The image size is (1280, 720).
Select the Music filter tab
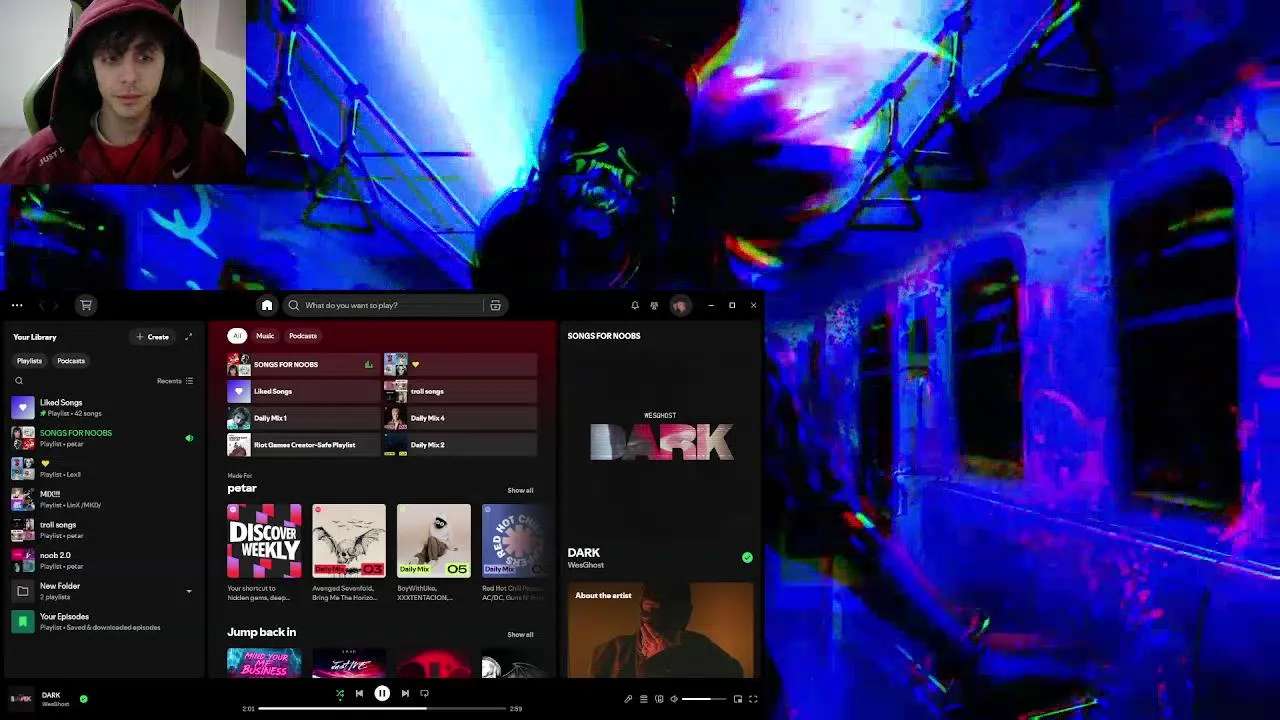coord(265,336)
